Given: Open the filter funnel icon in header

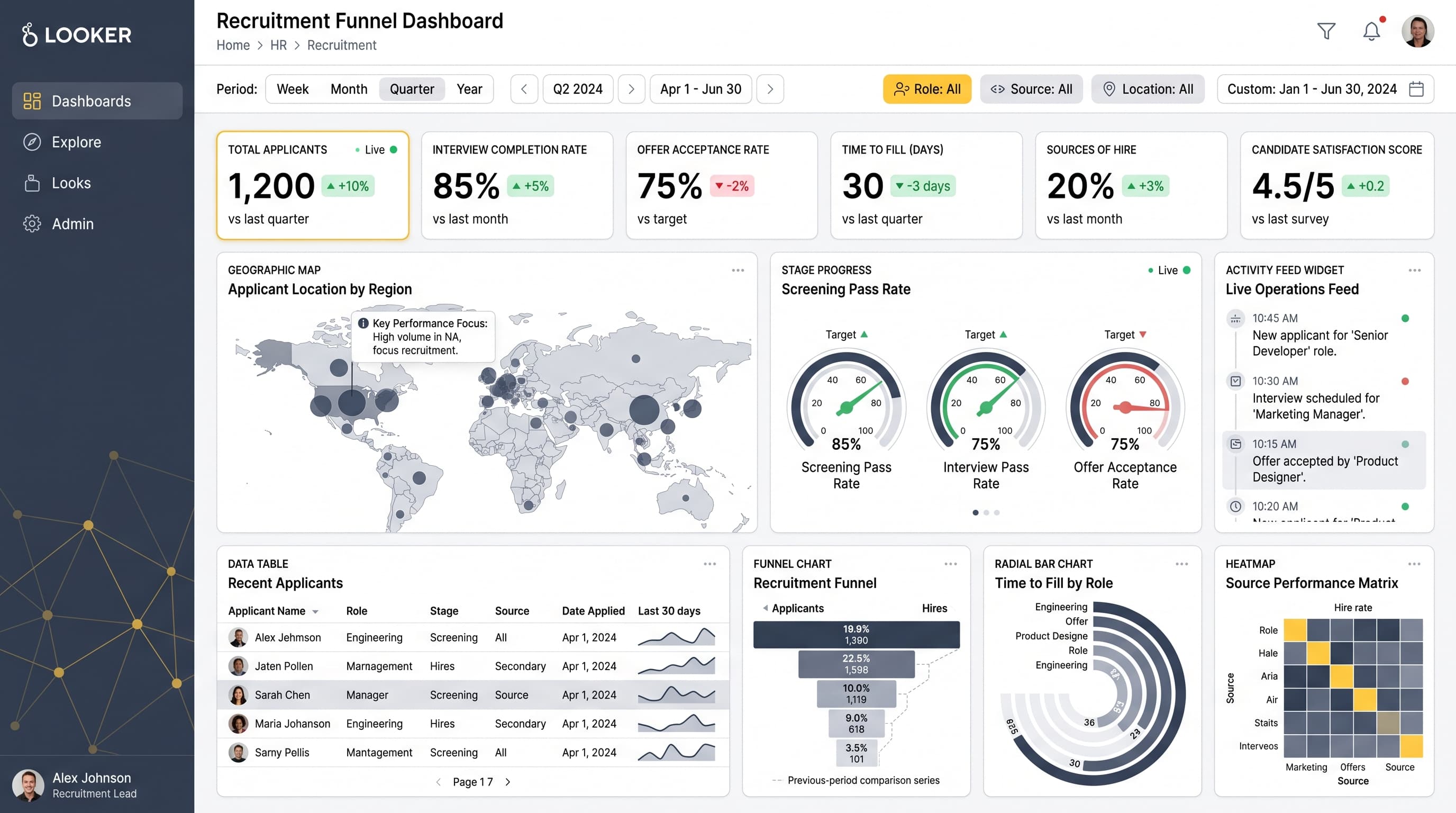Looking at the screenshot, I should pos(1326,31).
